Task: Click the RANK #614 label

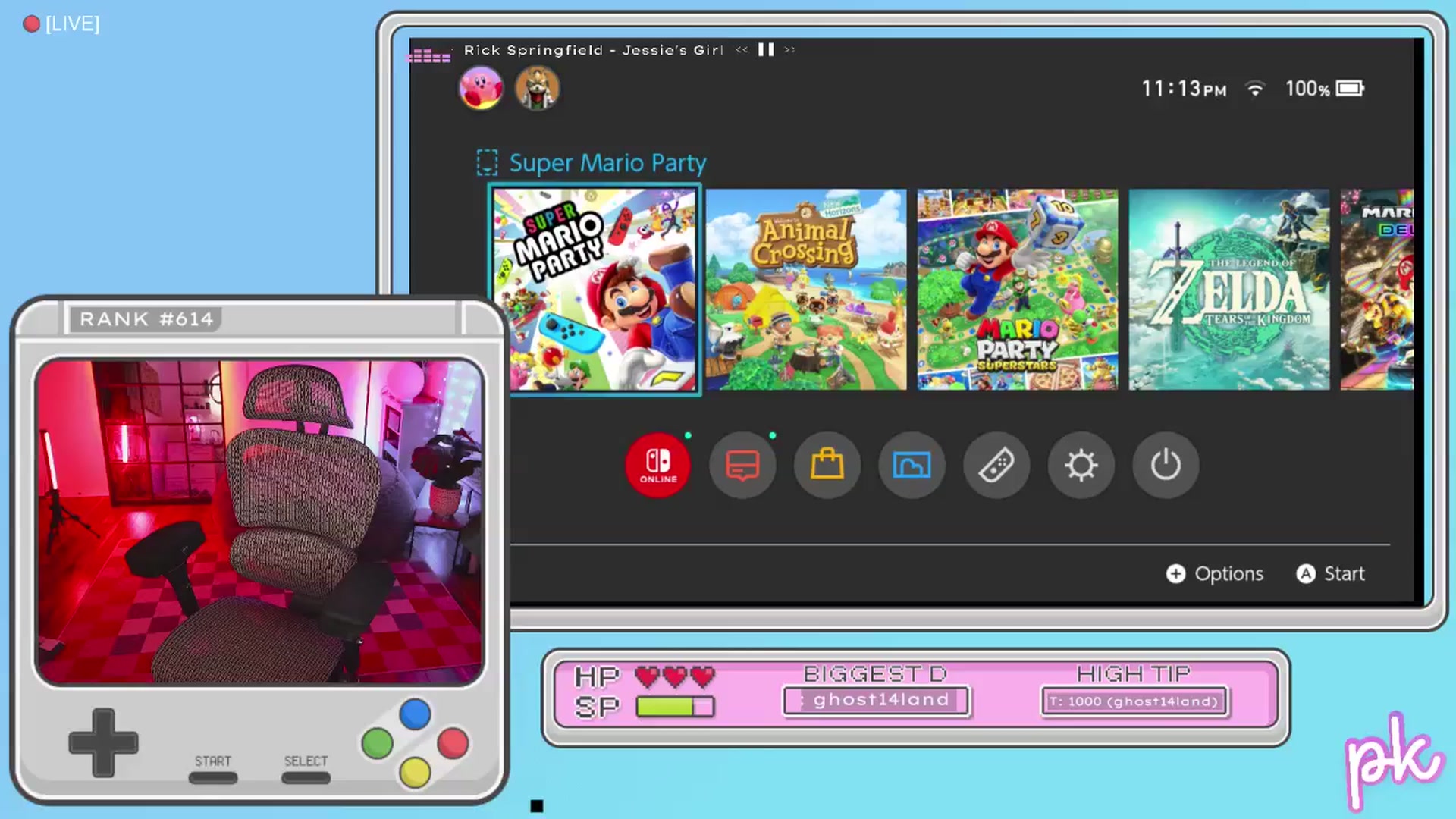Action: (x=146, y=319)
